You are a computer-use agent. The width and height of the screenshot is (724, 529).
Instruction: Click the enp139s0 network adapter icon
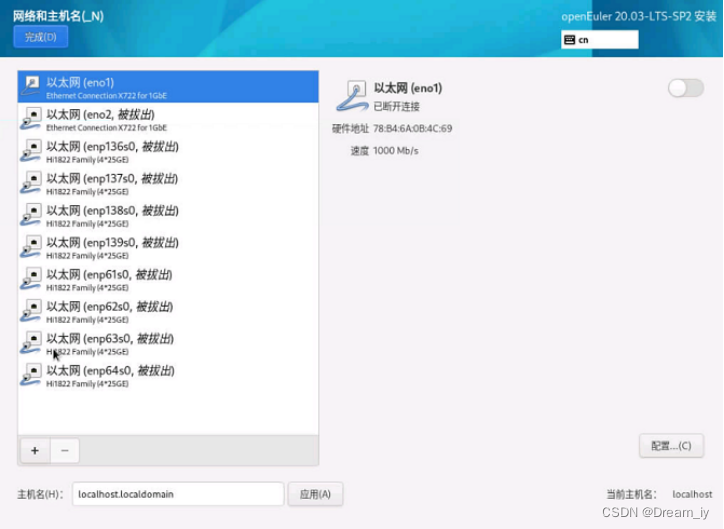[x=31, y=246]
